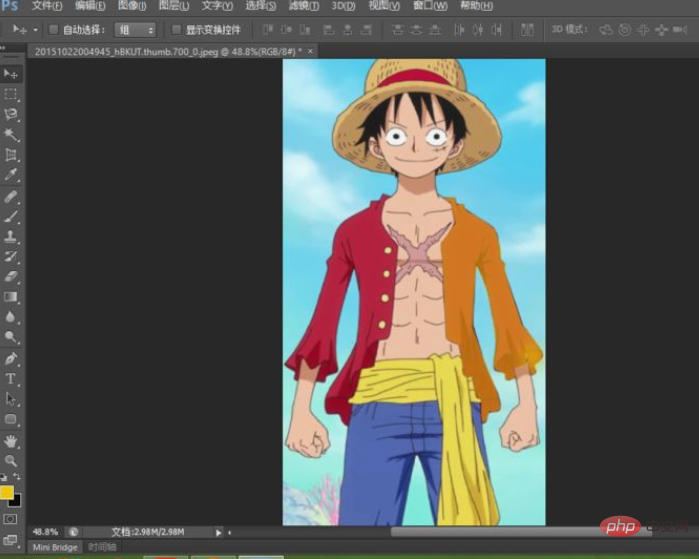The width and height of the screenshot is (699, 559).
Task: Close the open jpeg document tab
Action: pyautogui.click(x=310, y=51)
